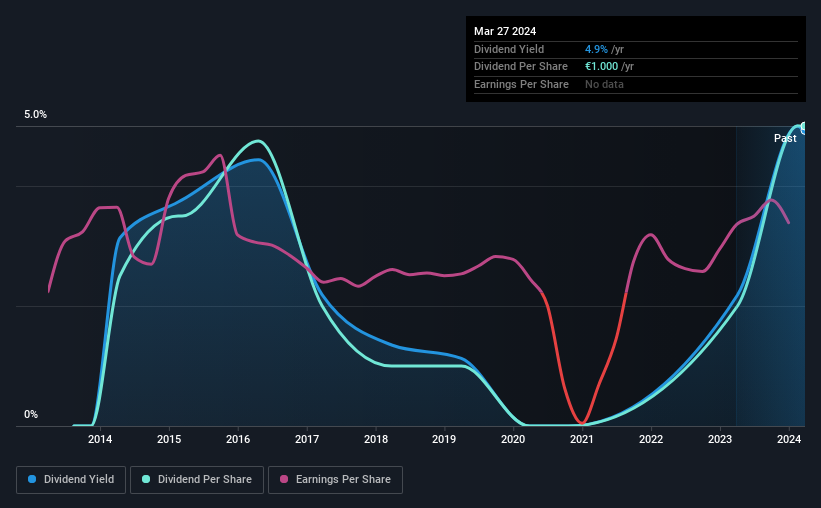Click the blue Dividend Yield legend dot
Viewport: 821px width, 508px height.
tap(32, 479)
